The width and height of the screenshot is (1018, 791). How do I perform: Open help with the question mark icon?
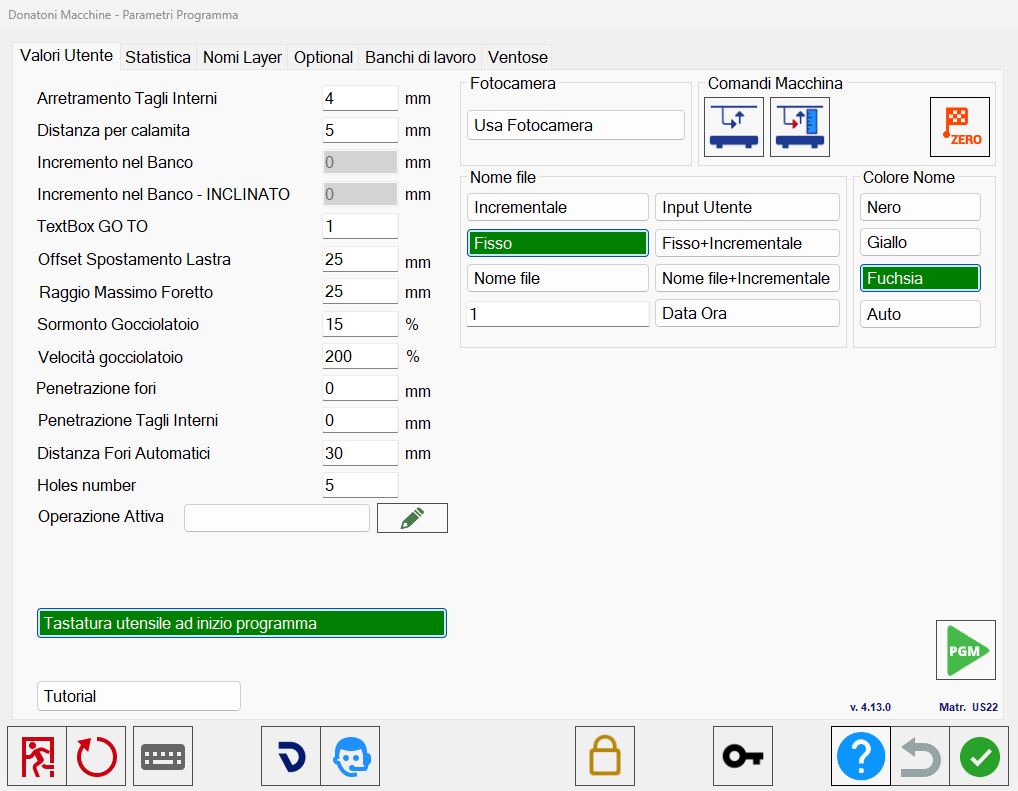pos(861,756)
